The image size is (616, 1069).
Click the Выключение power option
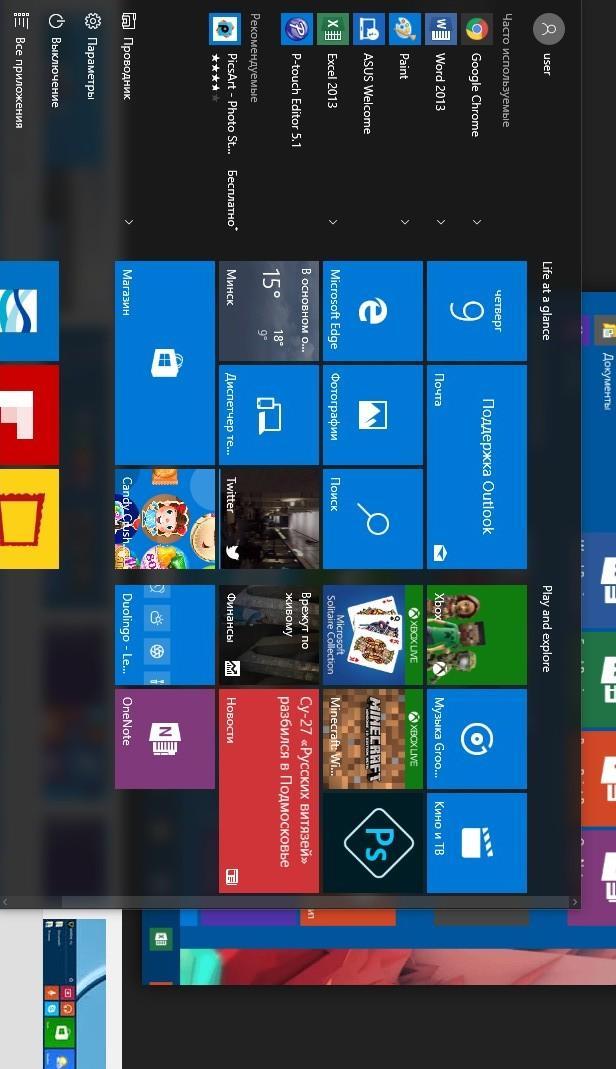[x=56, y=60]
